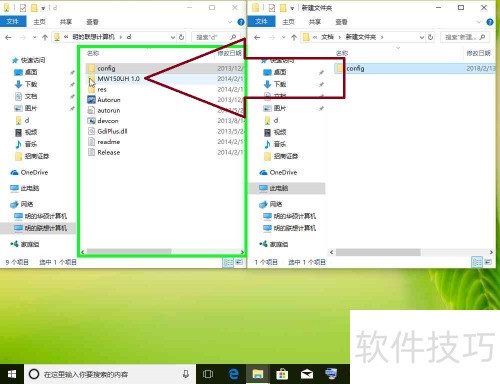Expand the ribbon in the d window
Screen dimensions: 500x384
[230, 22]
